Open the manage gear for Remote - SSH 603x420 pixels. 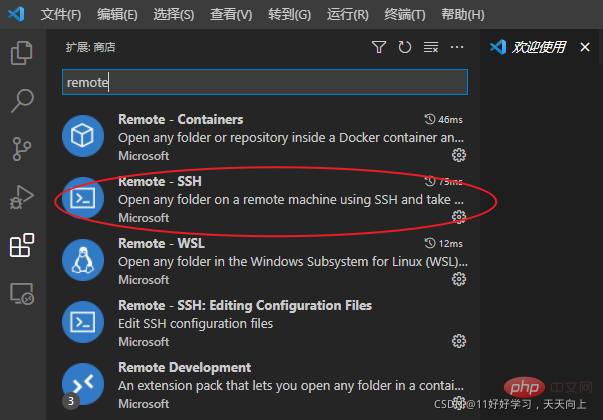pos(459,217)
